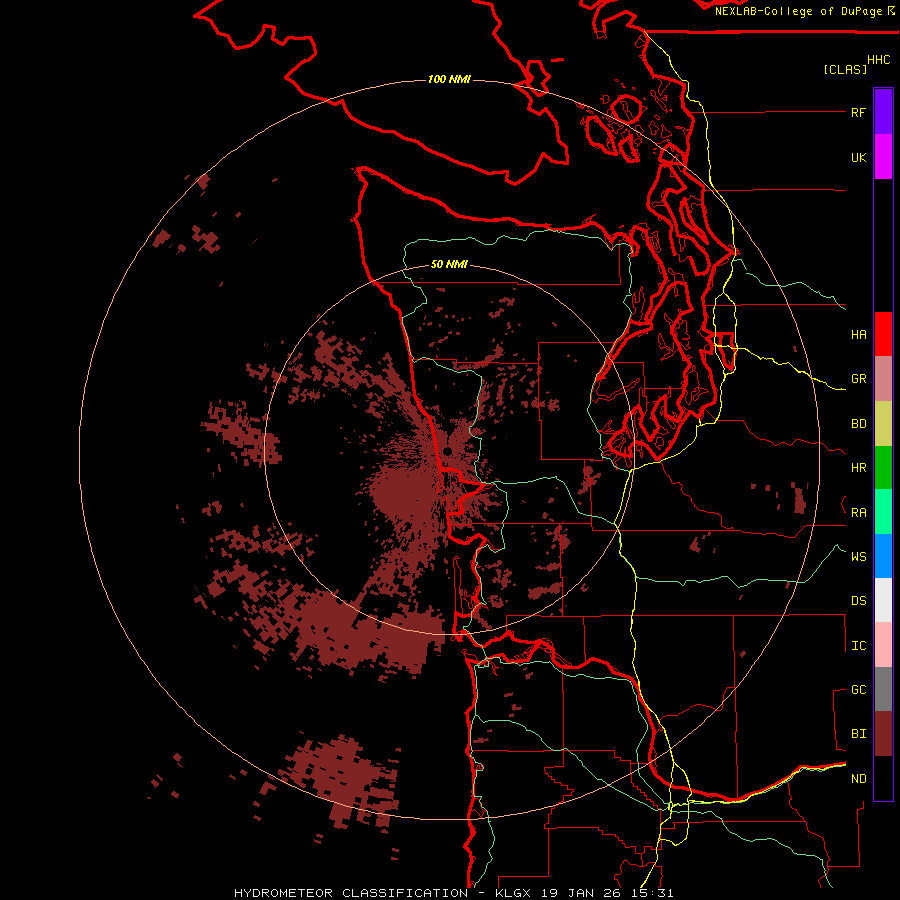
Task: Click the 50 NMI range ring label
Action: pyautogui.click(x=449, y=264)
